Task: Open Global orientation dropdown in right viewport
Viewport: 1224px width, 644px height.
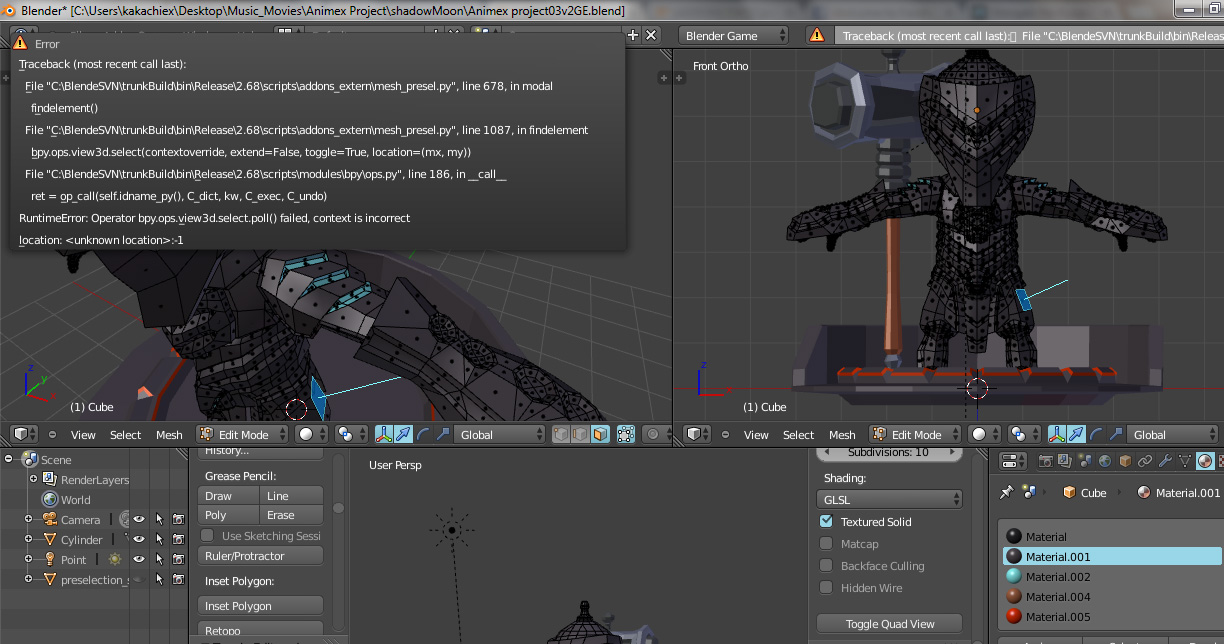Action: pos(1171,434)
